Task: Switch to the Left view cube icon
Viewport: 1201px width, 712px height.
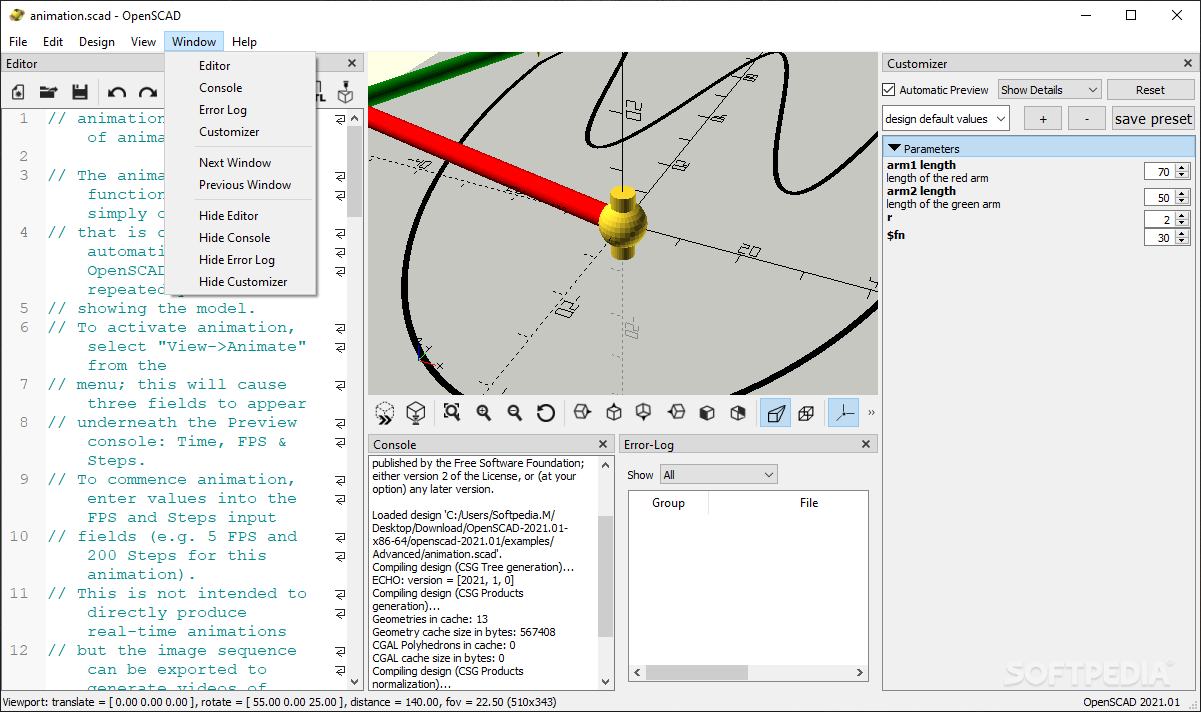Action: point(676,412)
